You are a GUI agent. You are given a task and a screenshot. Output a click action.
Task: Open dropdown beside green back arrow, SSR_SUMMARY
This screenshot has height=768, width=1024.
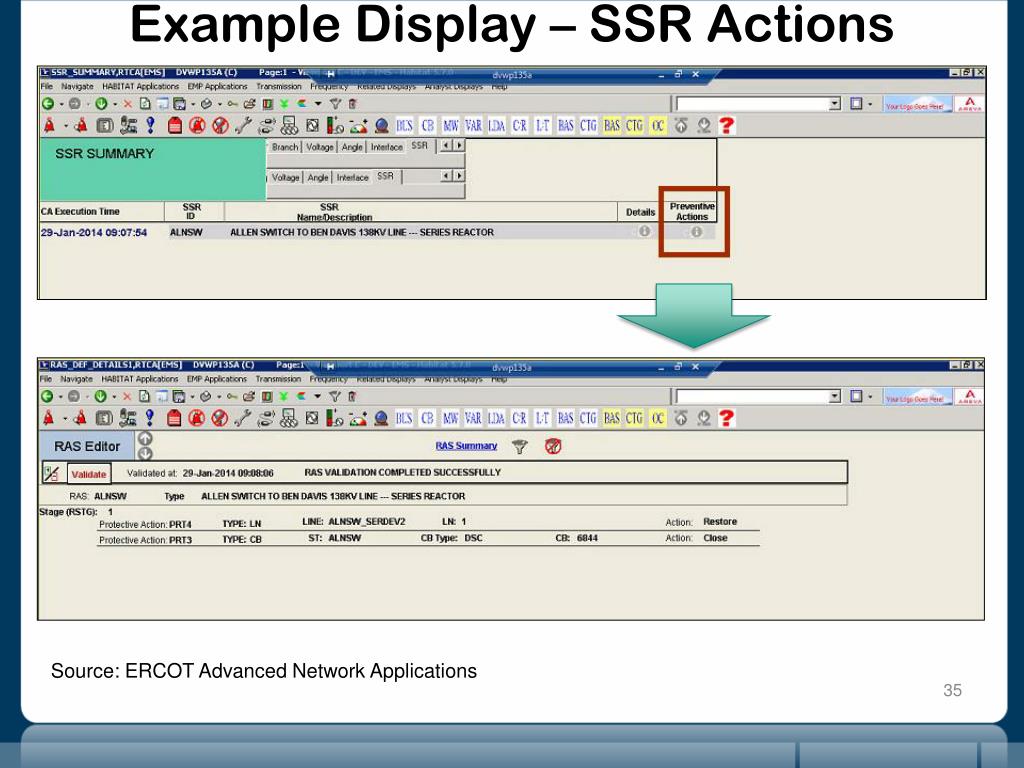tap(61, 104)
